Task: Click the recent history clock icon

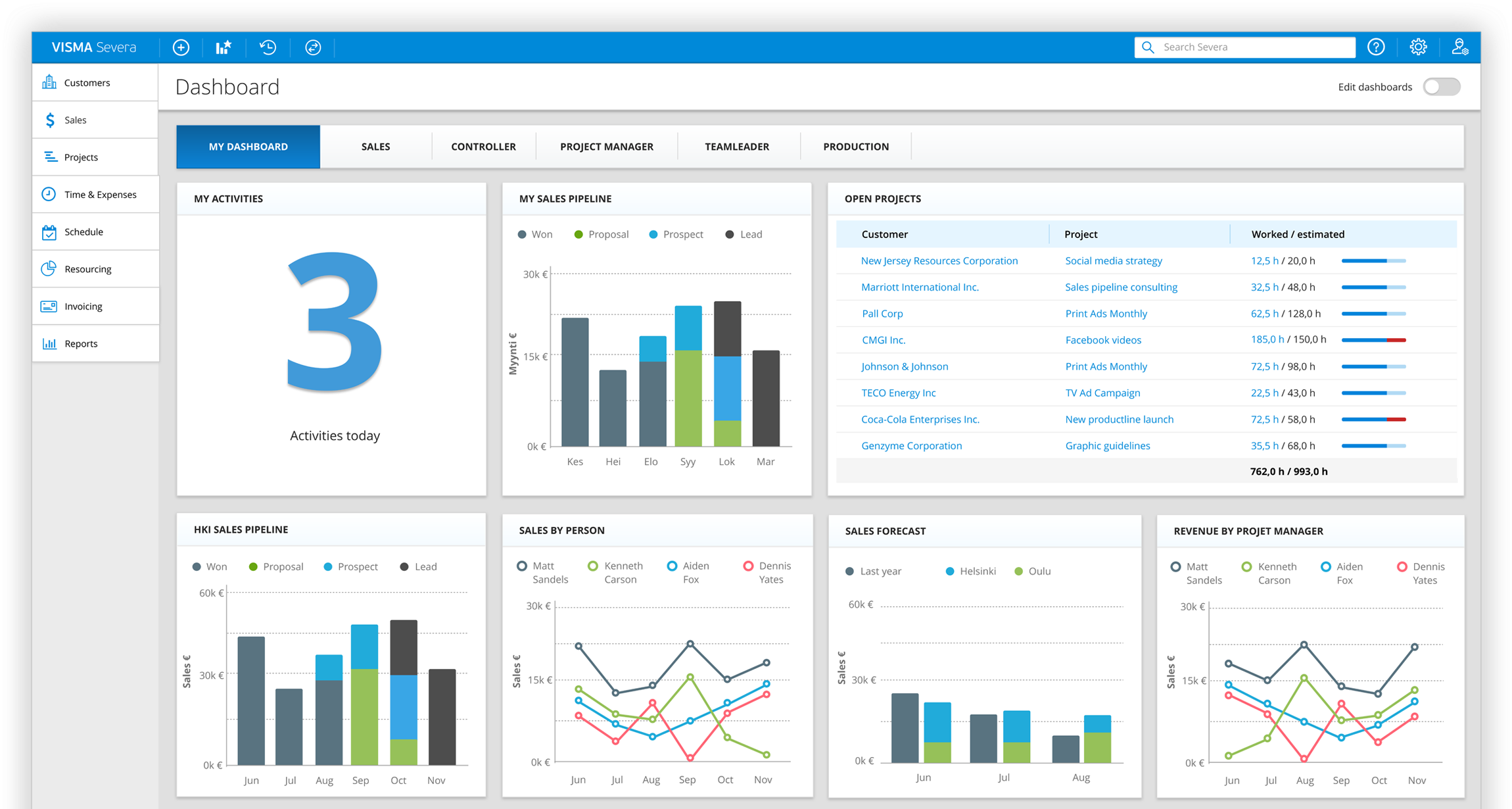Action: click(268, 47)
